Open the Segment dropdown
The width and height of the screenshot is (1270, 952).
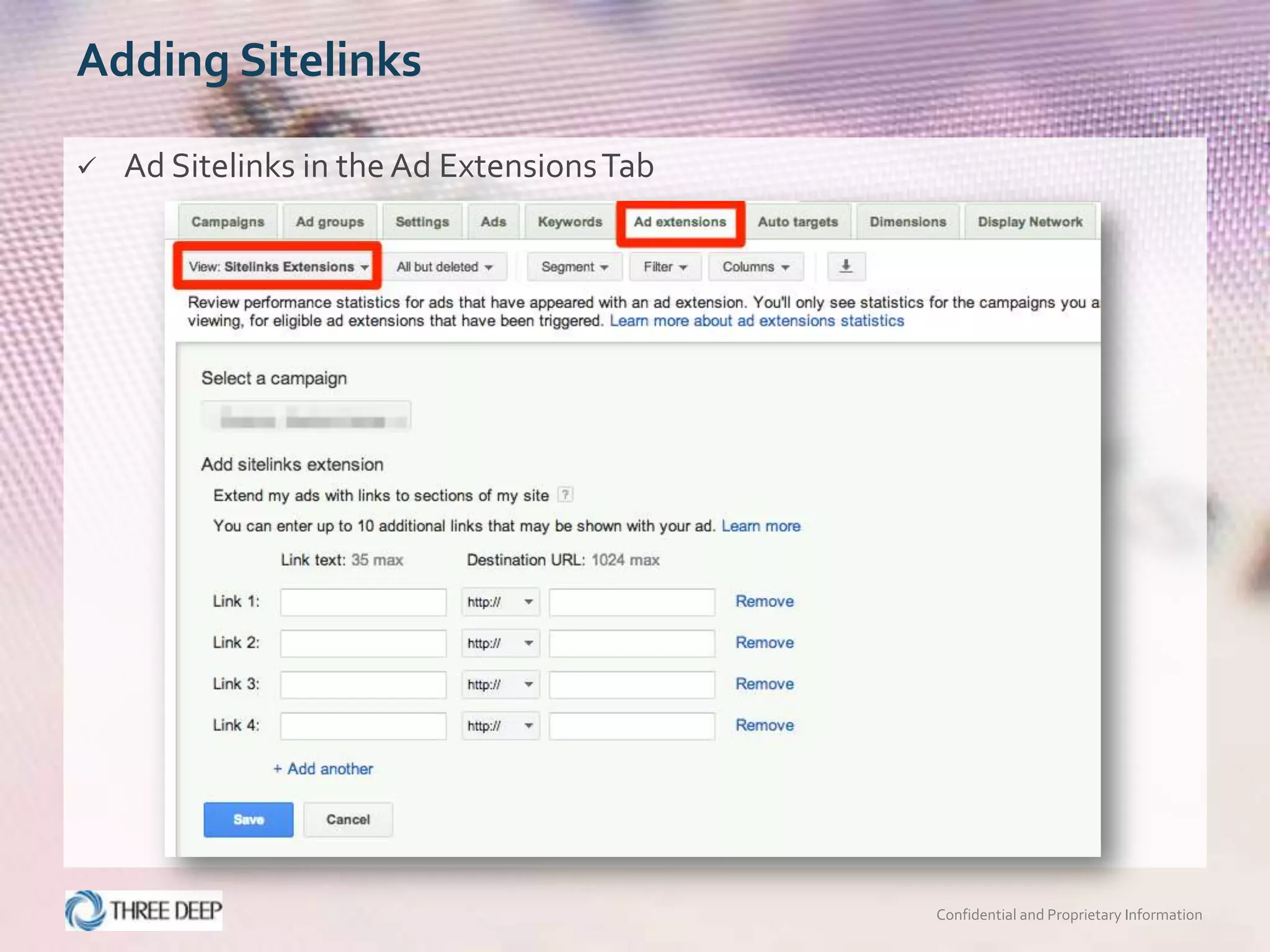coord(574,267)
